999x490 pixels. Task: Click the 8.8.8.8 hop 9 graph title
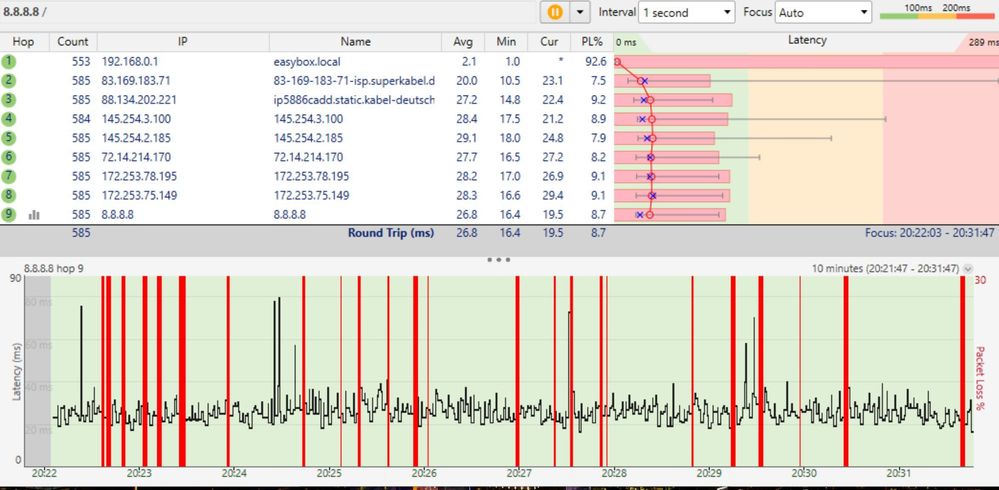pyautogui.click(x=54, y=269)
